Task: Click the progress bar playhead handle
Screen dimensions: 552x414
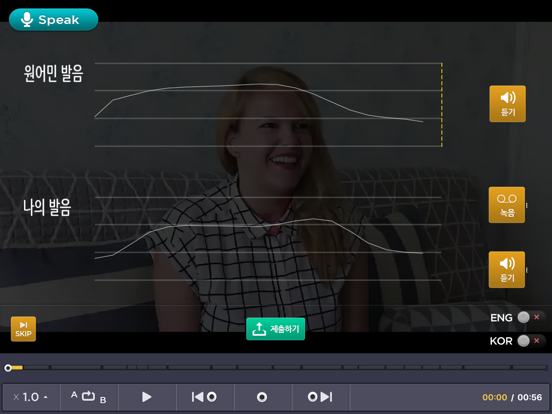Action: pos(8,368)
